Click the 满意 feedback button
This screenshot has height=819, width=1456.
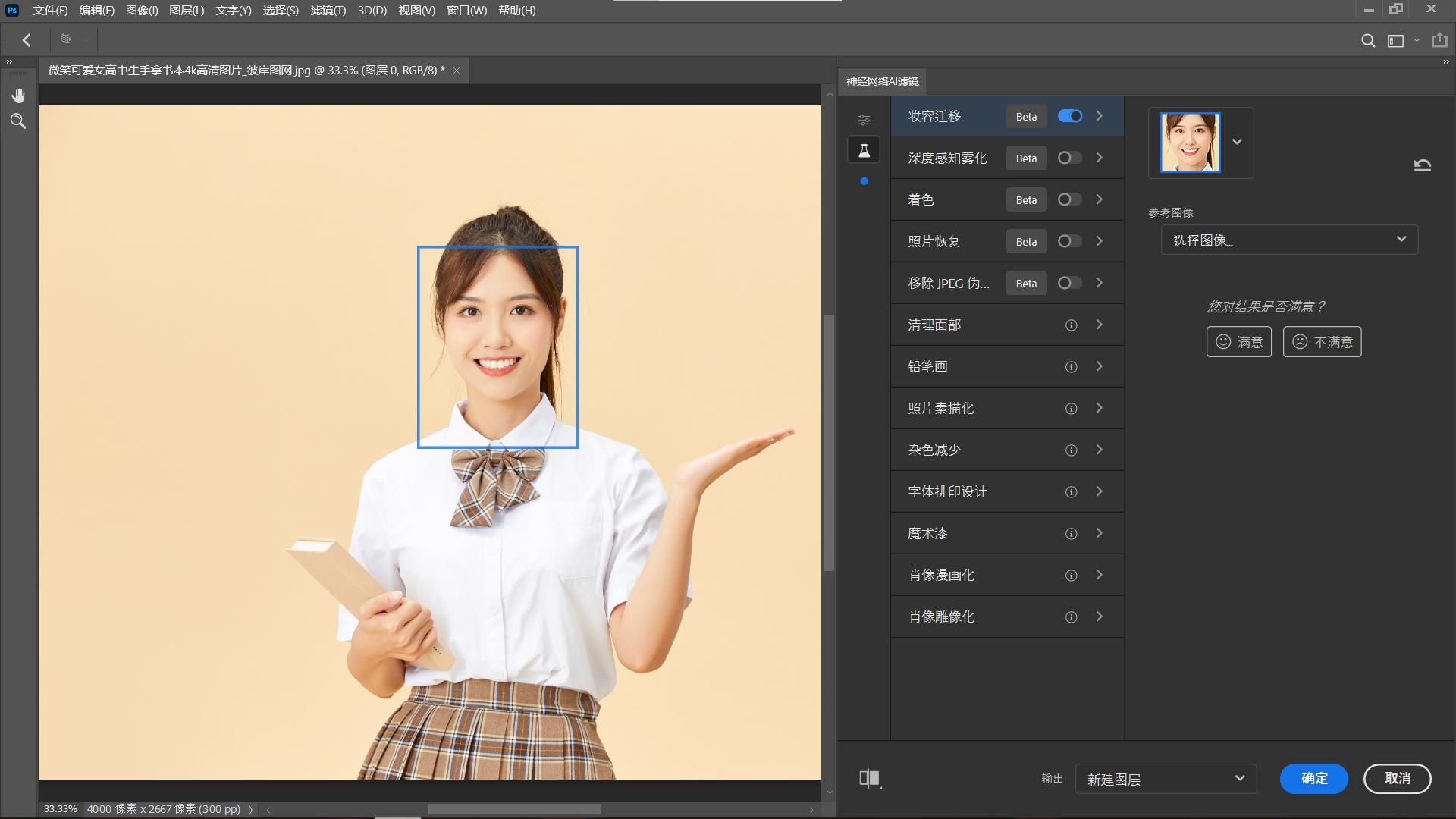pyautogui.click(x=1238, y=341)
